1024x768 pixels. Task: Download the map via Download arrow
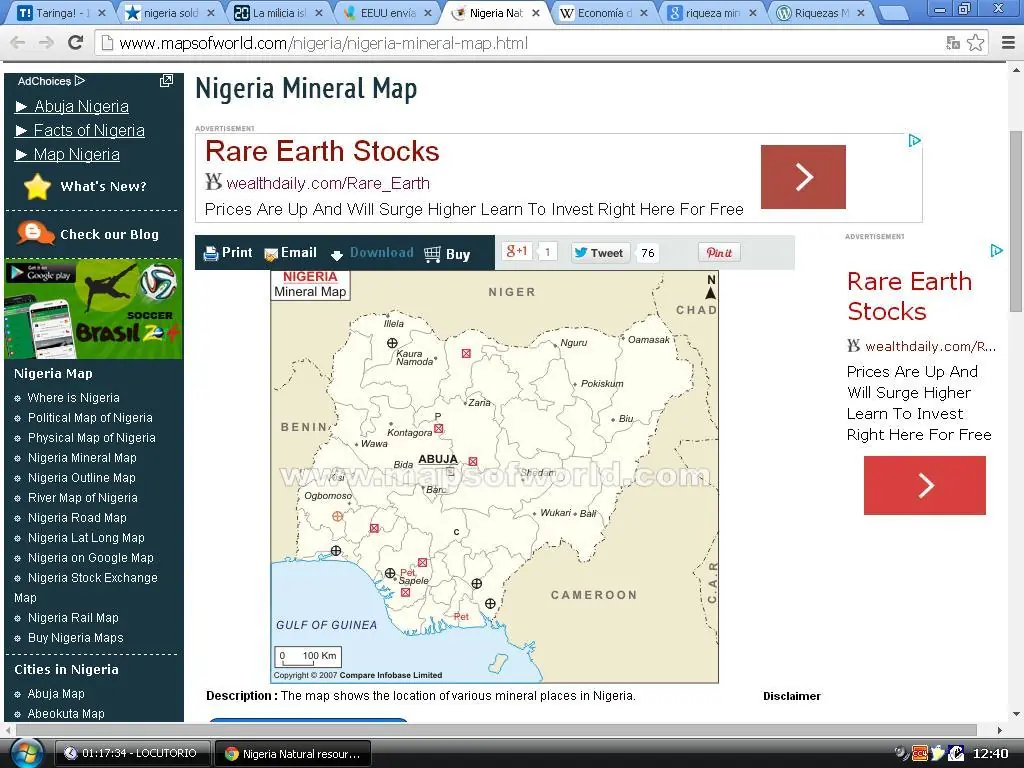tap(336, 255)
